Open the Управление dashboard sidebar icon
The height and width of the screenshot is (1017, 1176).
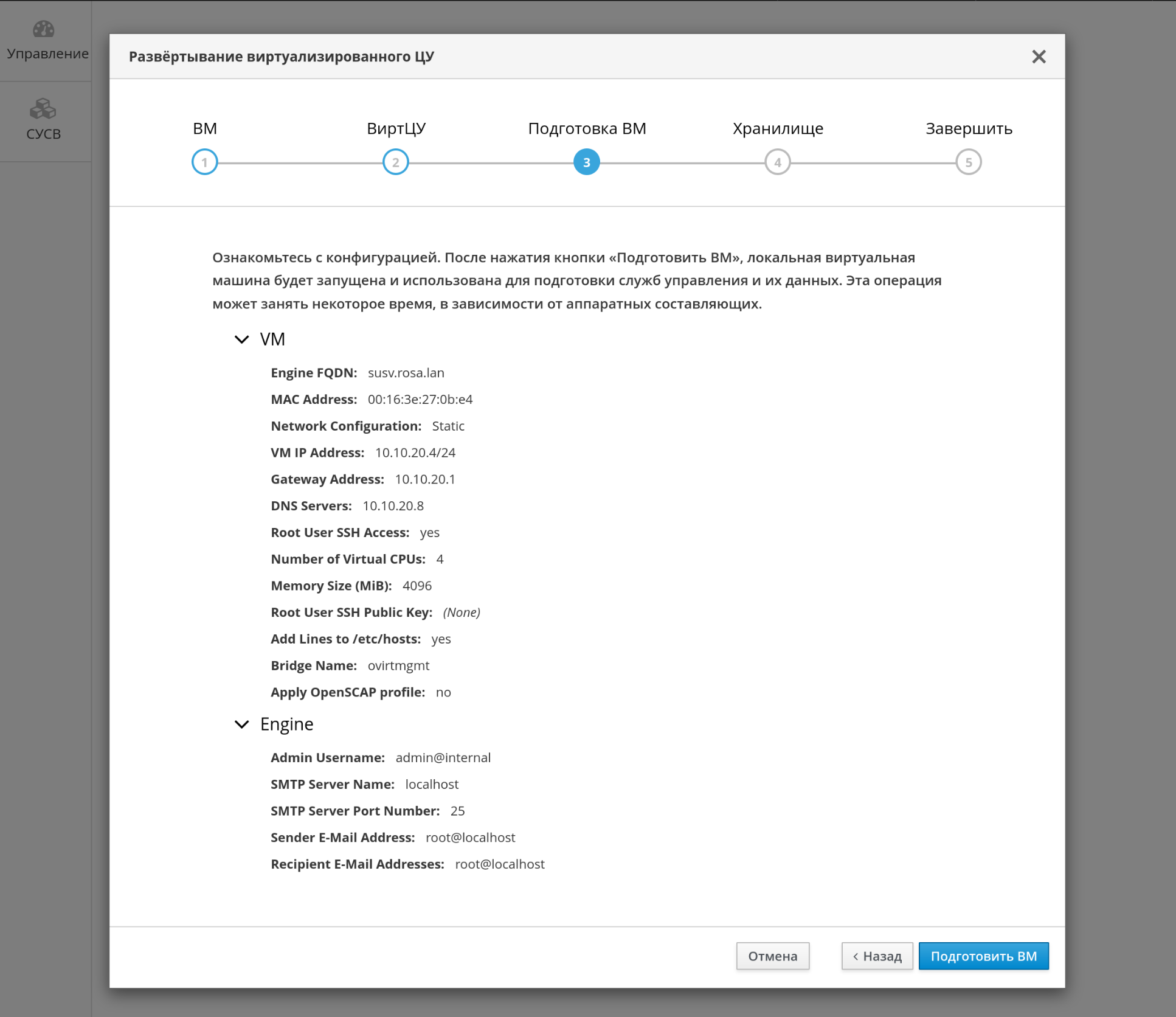[43, 30]
